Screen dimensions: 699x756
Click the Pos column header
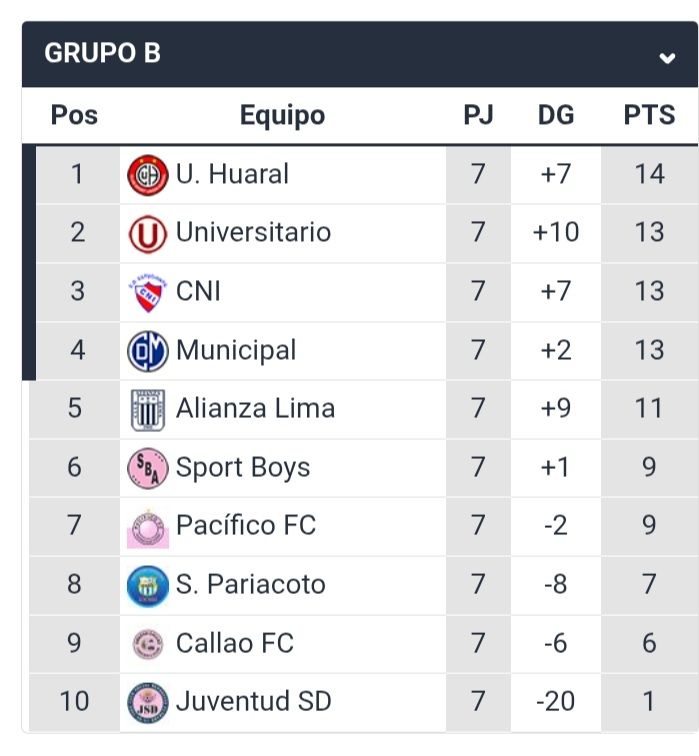[x=75, y=115]
